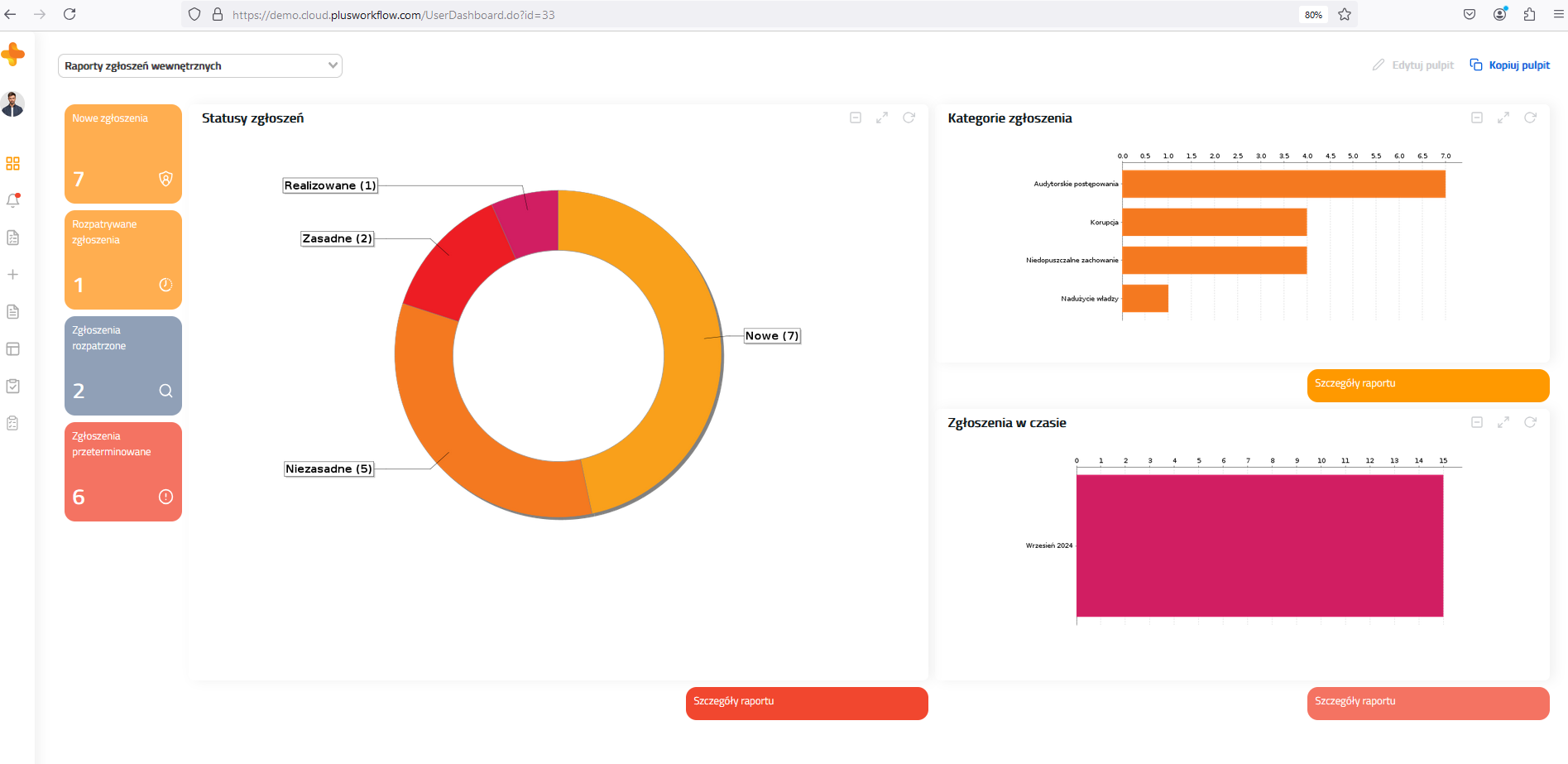Click the PlusWorkflow orange plus logo
The image size is (1568, 764).
[x=12, y=55]
